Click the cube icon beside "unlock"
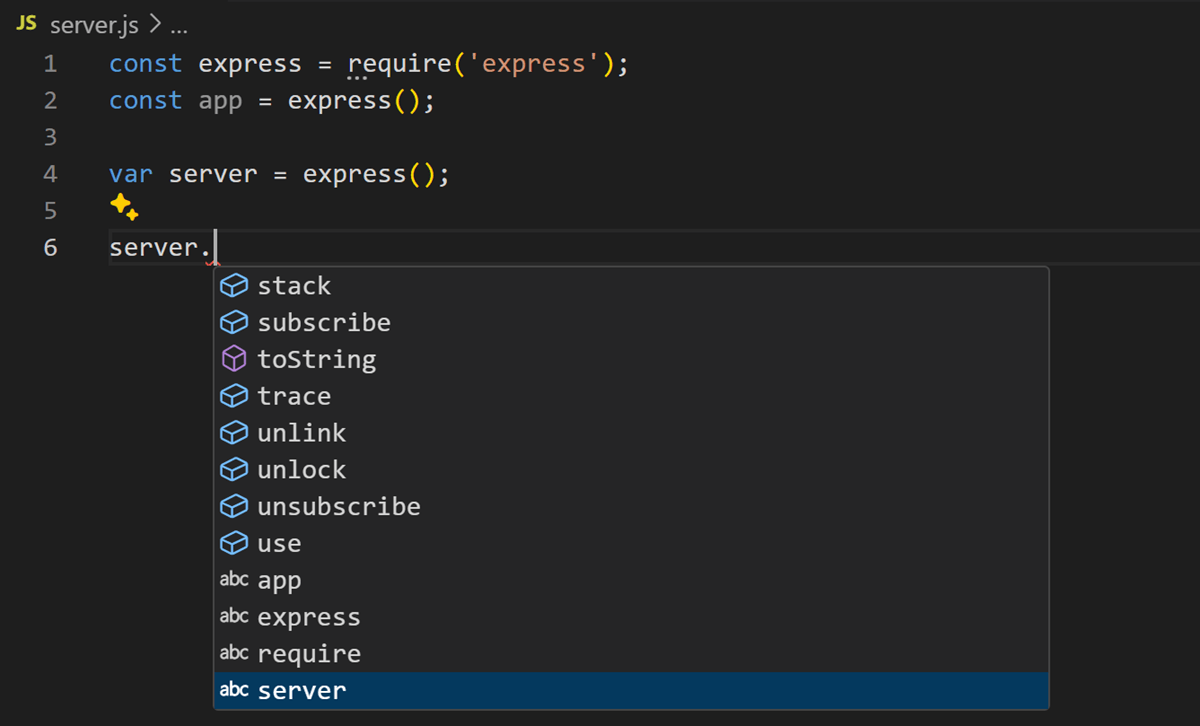1200x726 pixels. coord(233,469)
